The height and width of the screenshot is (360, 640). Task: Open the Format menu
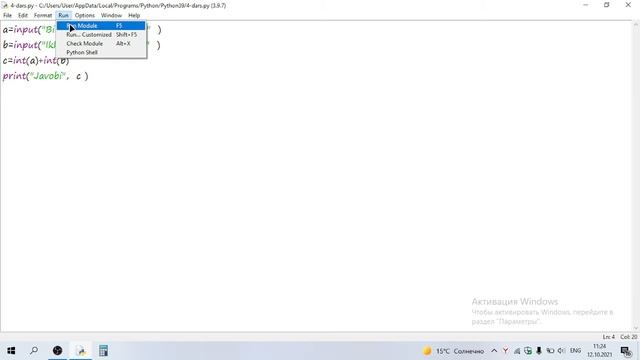[43, 15]
